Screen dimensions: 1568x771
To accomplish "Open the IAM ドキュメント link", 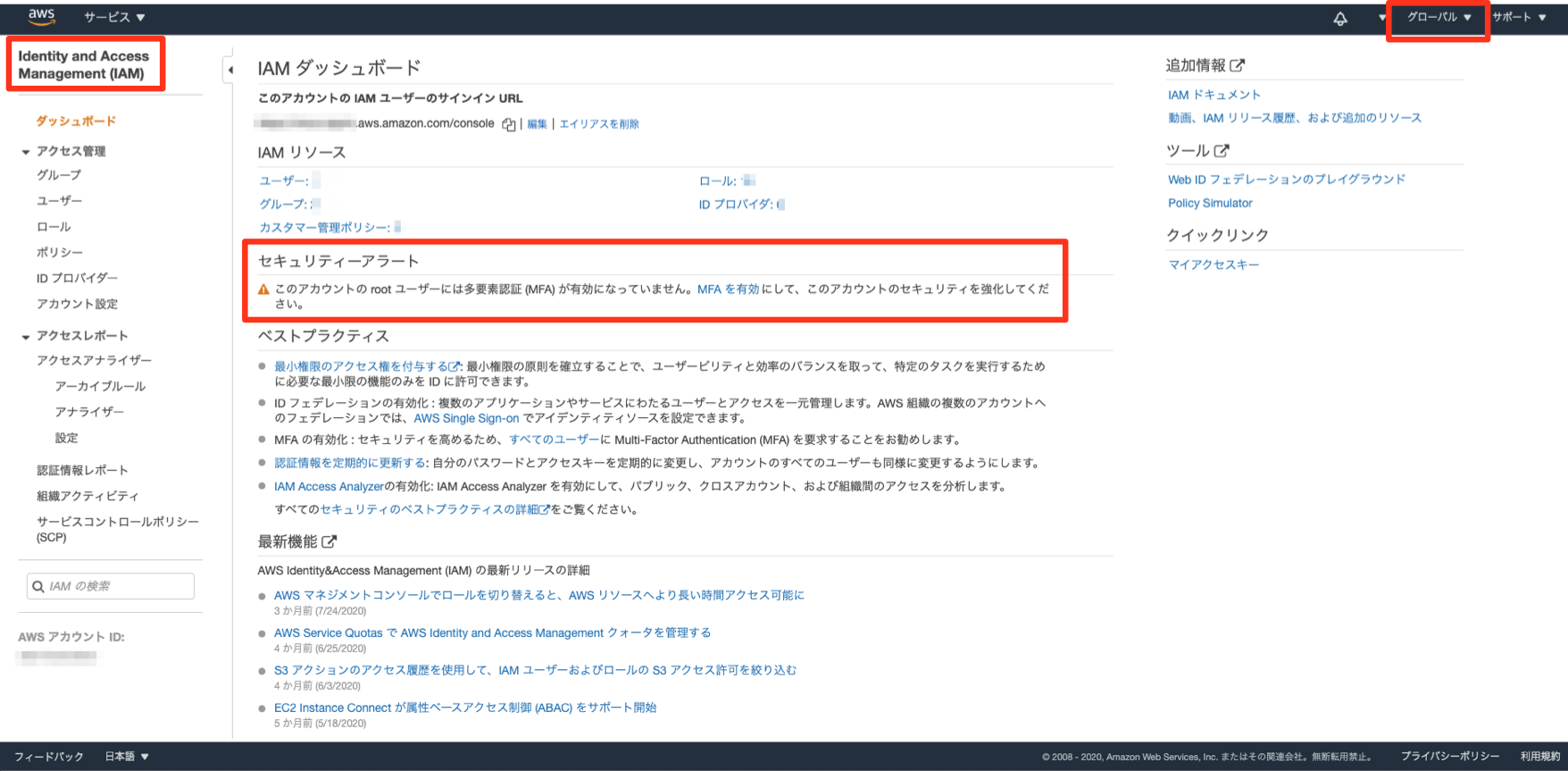I will point(1214,95).
